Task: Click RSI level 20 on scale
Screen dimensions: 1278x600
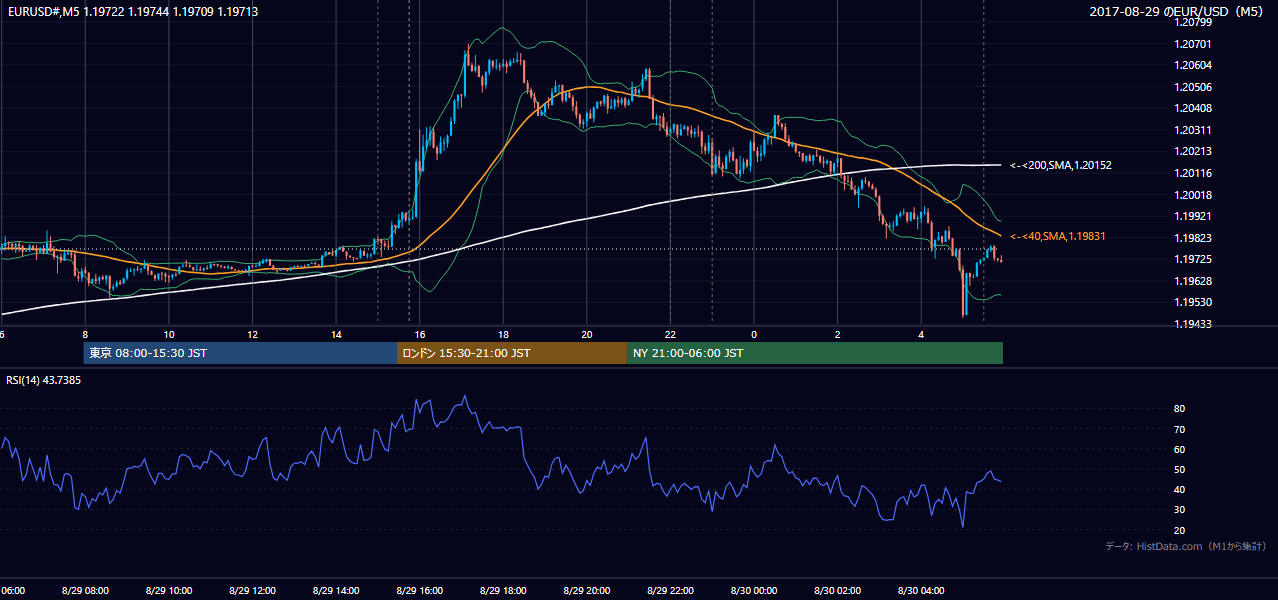Action: [1180, 531]
